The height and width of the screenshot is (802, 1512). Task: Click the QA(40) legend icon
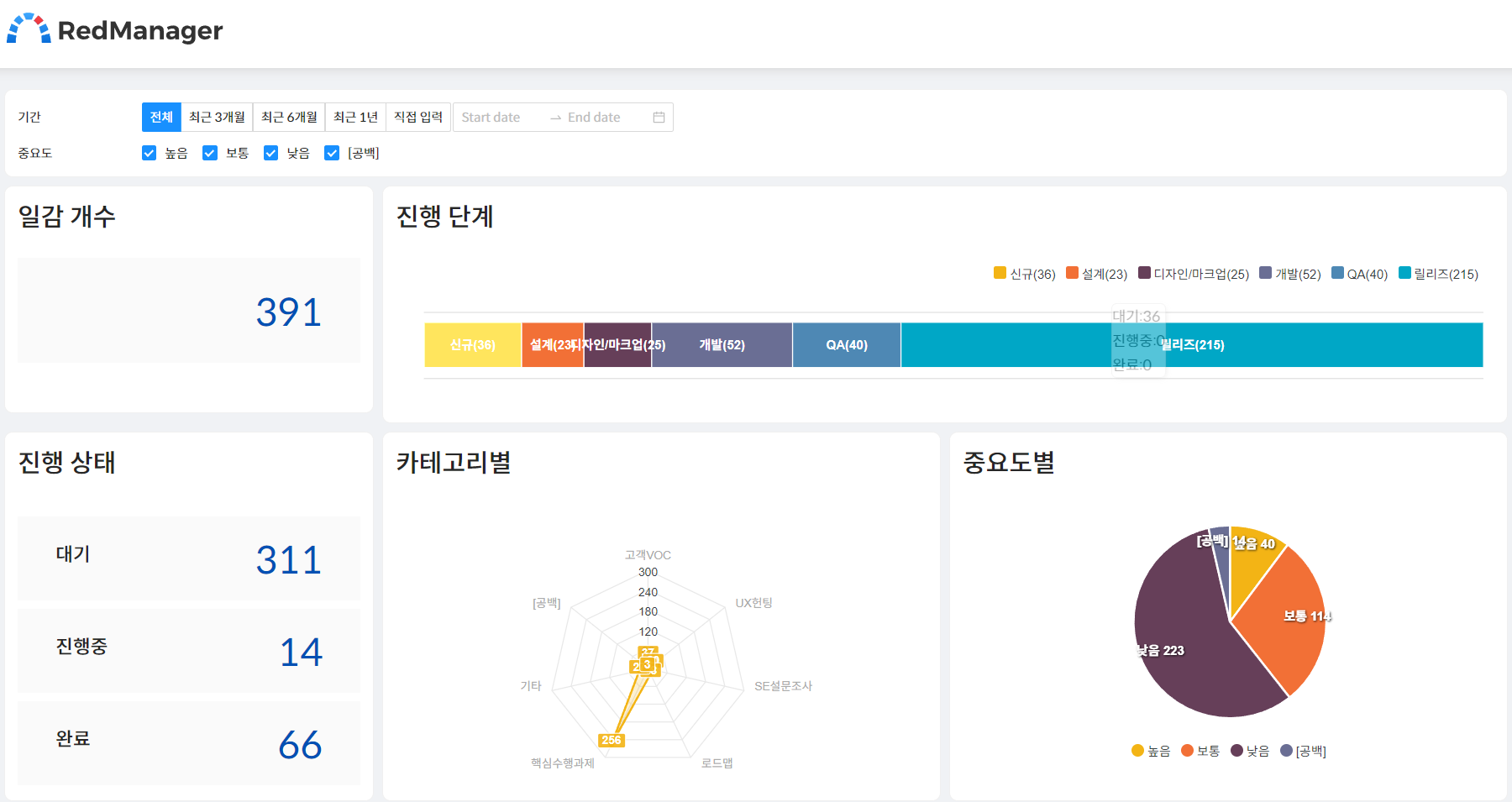1337,274
